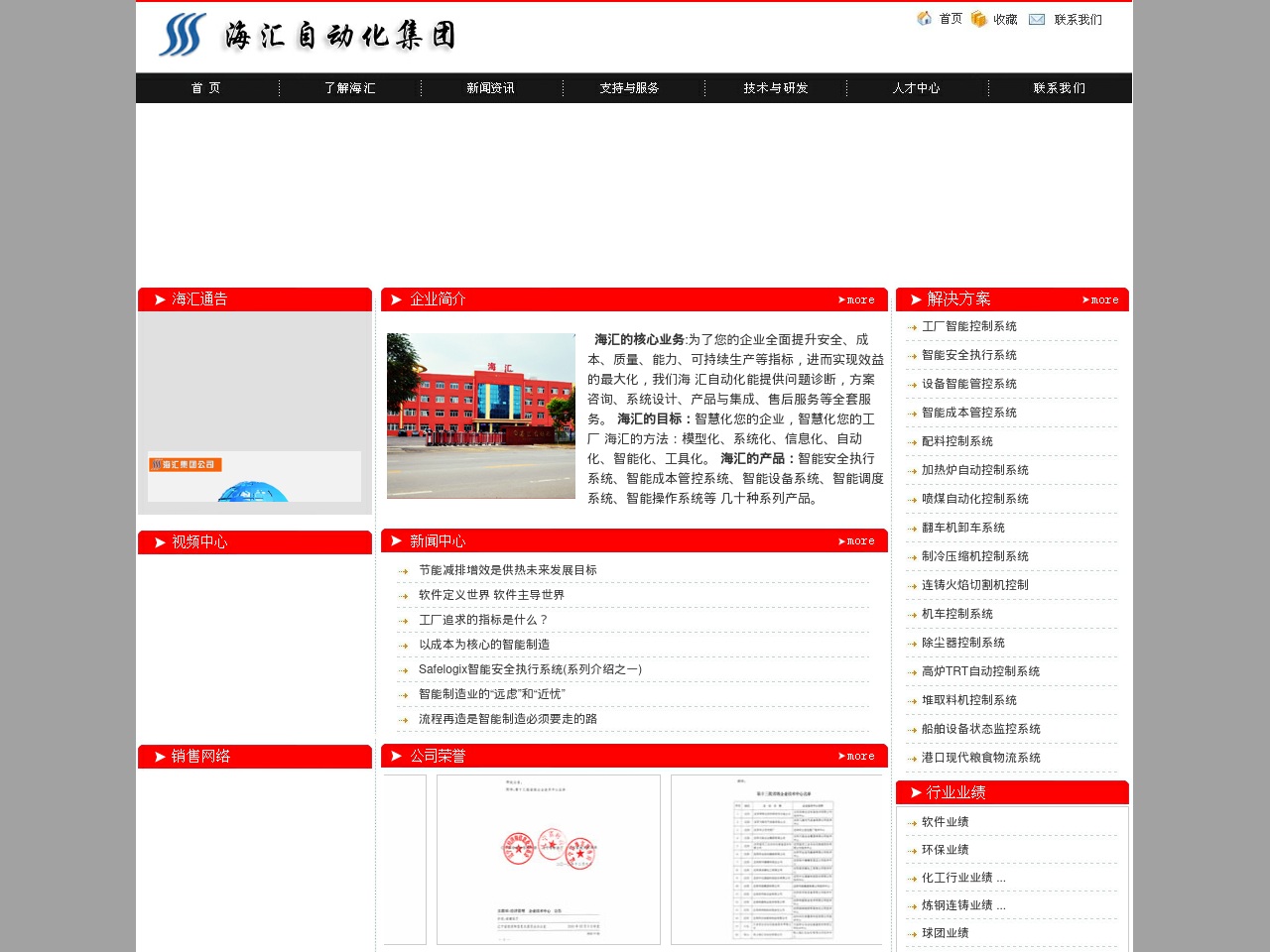1270x952 pixels.
Task: Open solution 智能安全执行系统
Action: pos(969,355)
